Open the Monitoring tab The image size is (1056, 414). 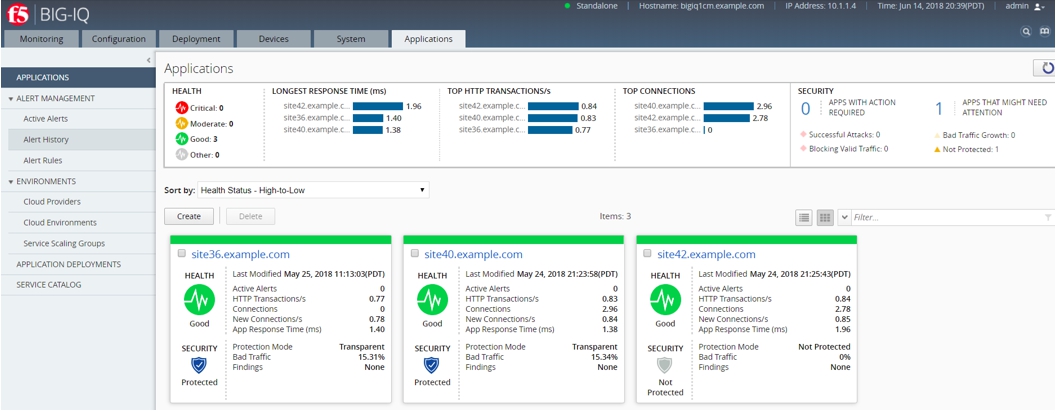point(41,39)
